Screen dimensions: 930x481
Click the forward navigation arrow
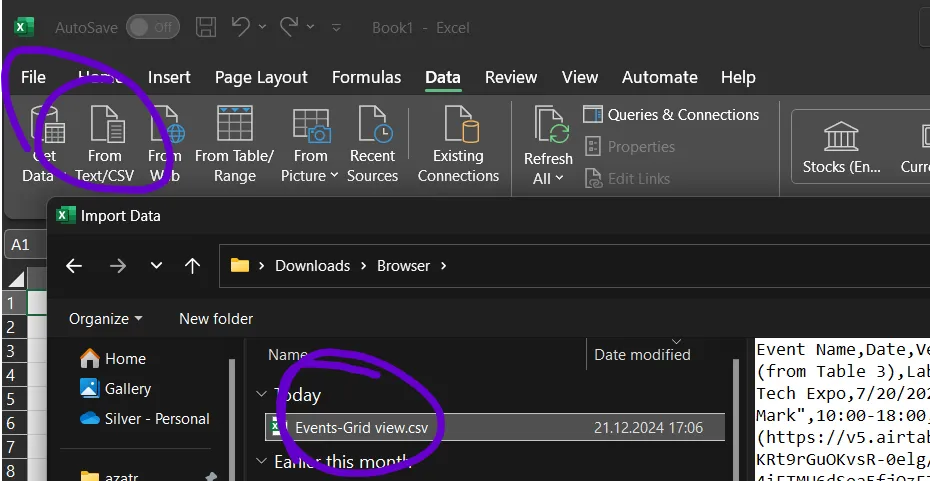coord(117,266)
